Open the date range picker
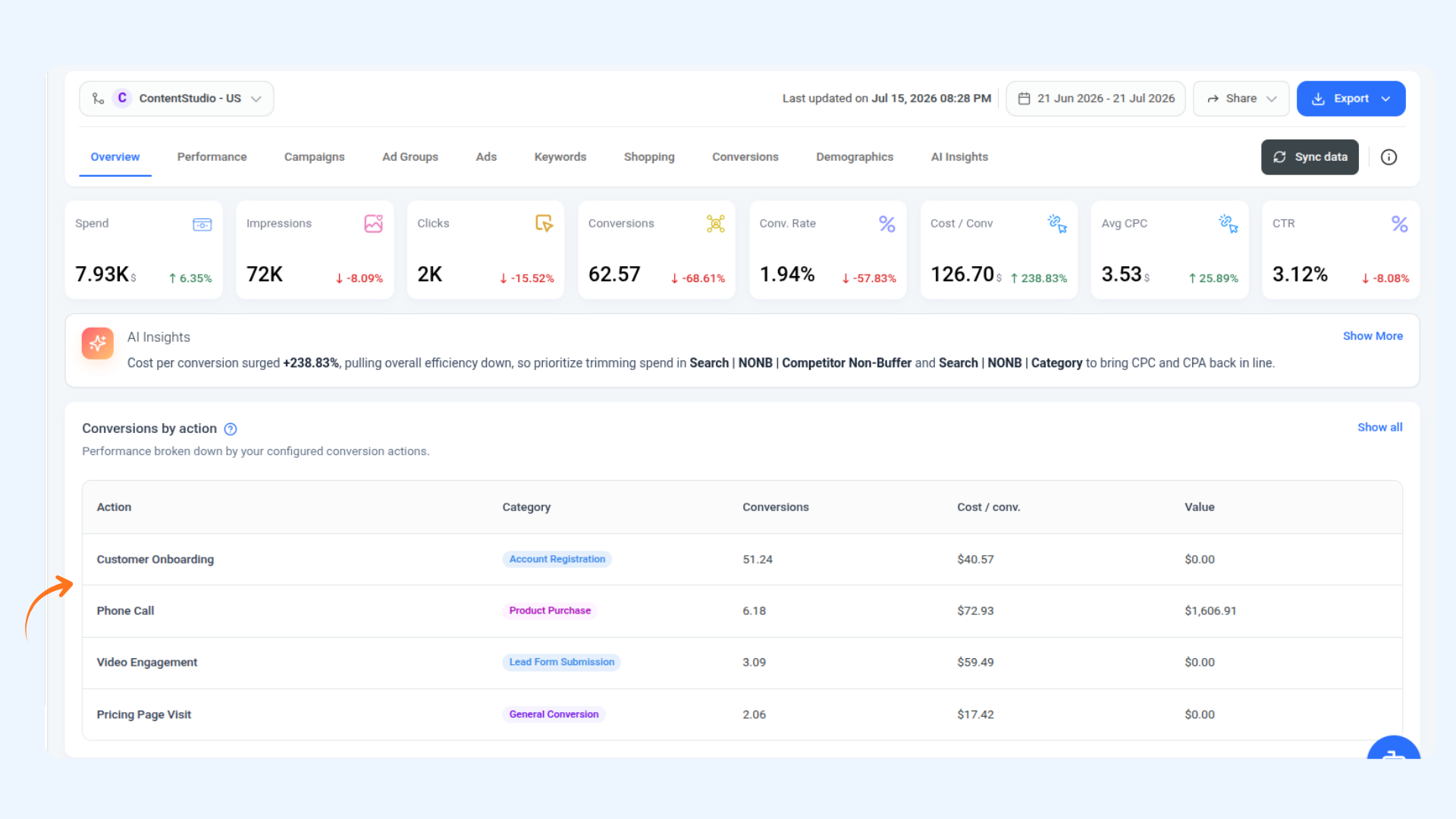 (1096, 99)
